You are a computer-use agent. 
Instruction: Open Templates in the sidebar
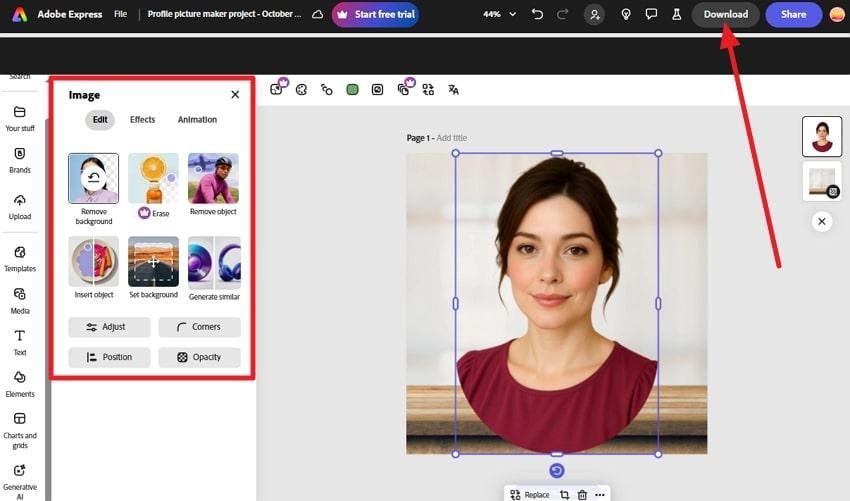coord(20,259)
